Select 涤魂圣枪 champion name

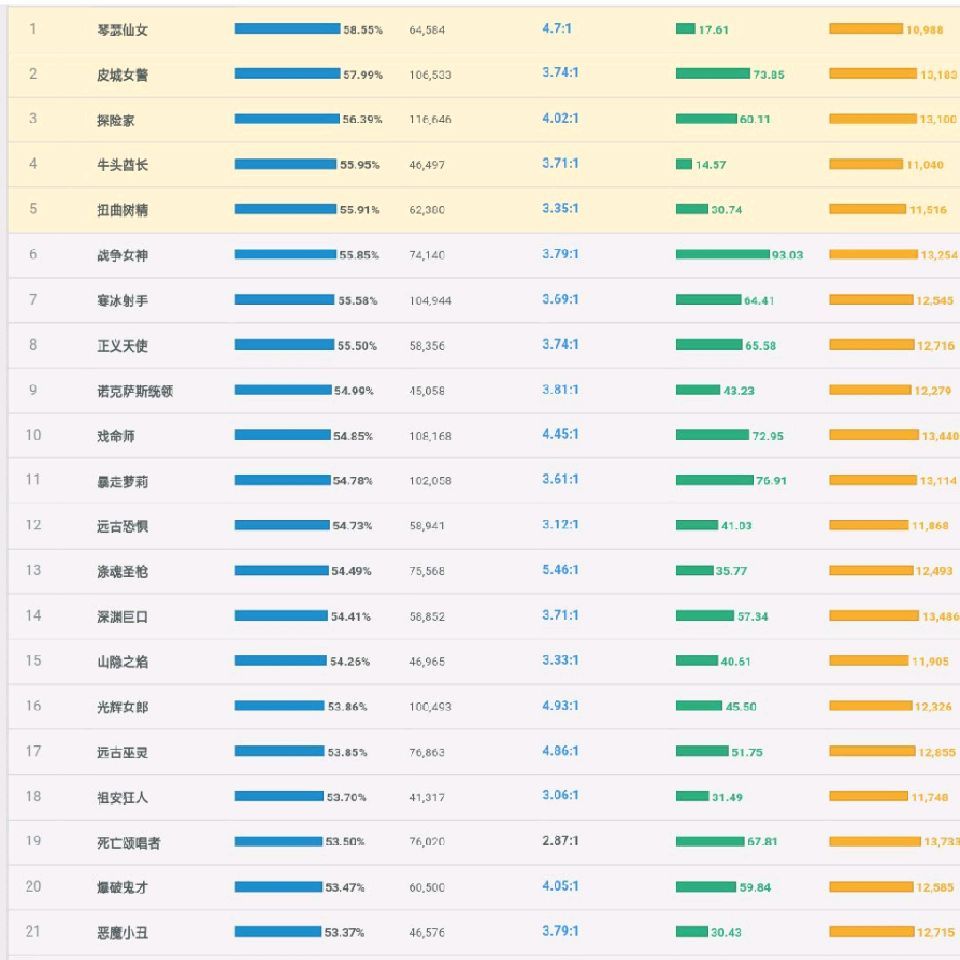tap(122, 572)
